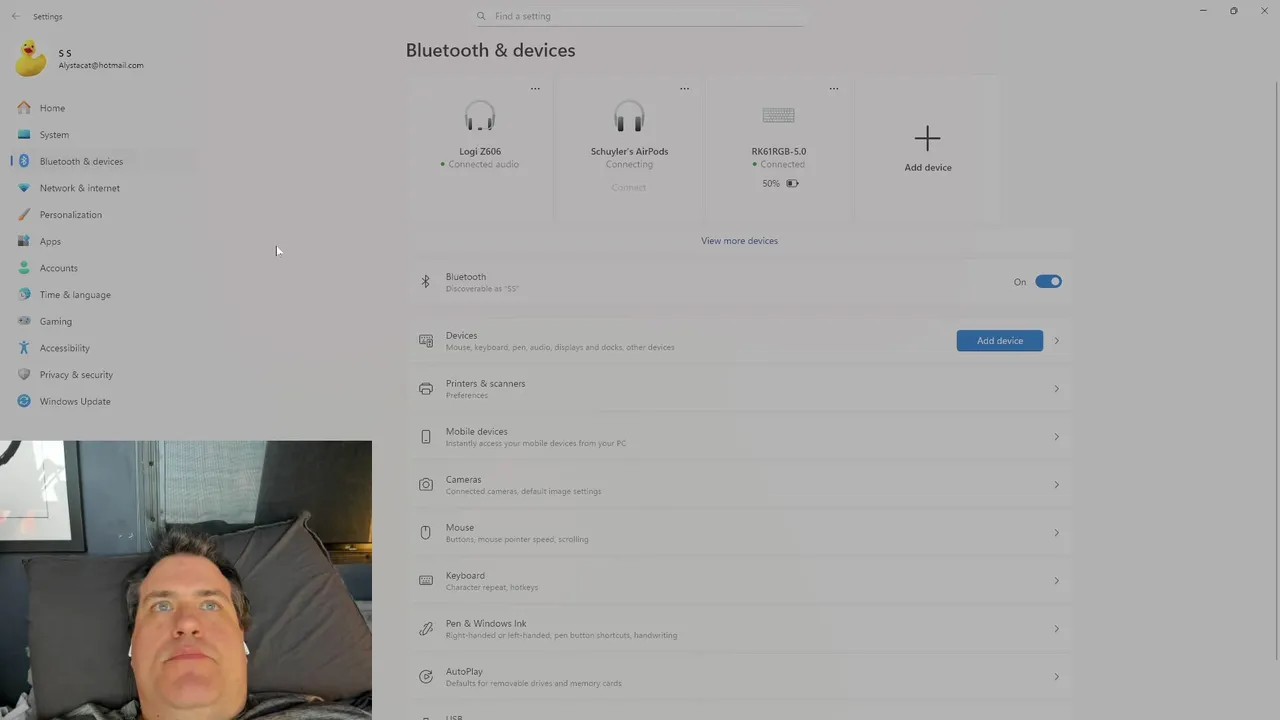Open Apps settings
The width and height of the screenshot is (1280, 720).
coord(50,241)
